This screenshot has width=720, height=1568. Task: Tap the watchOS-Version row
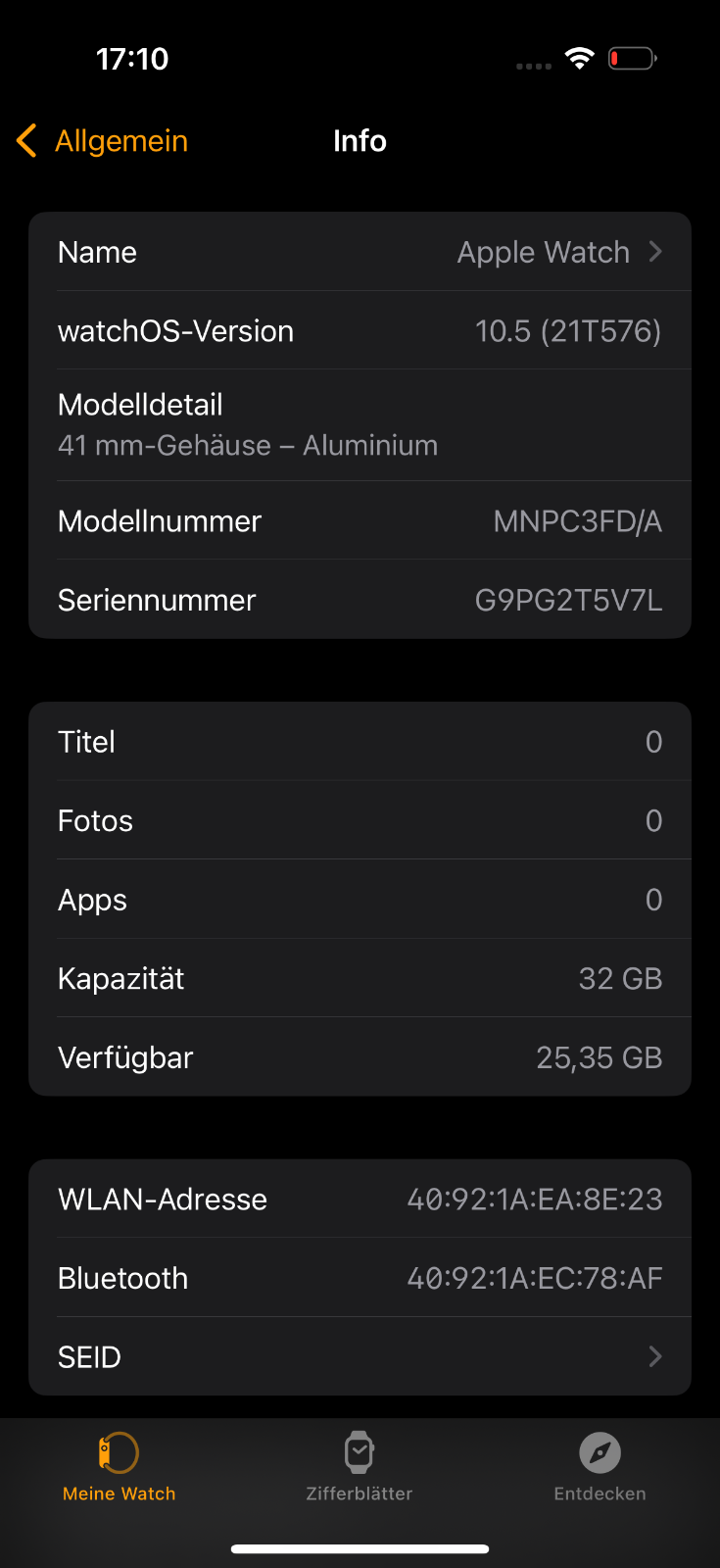pos(360,330)
